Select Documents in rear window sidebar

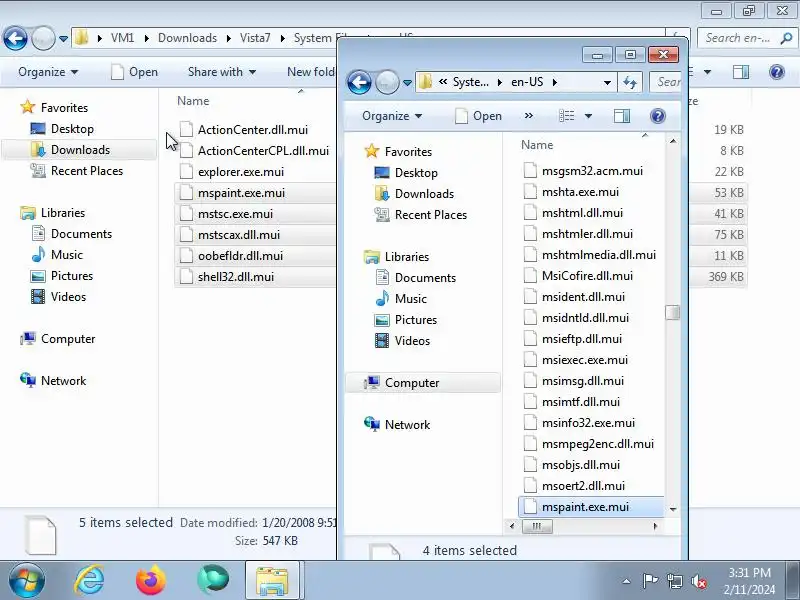(81, 234)
